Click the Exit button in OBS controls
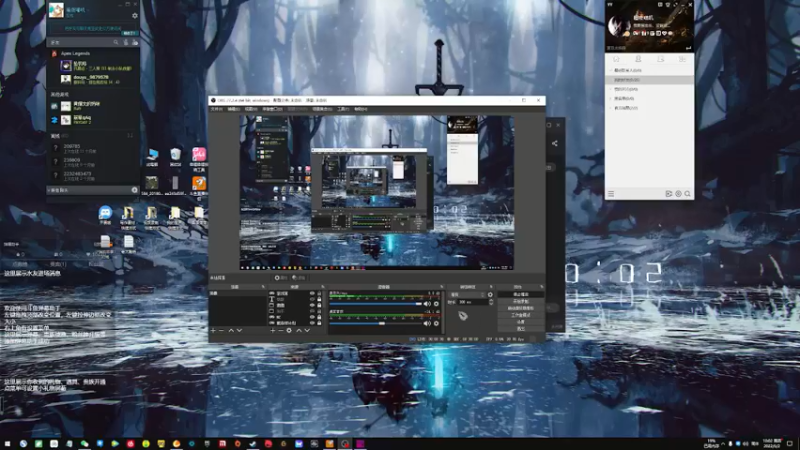Viewport: 800px width, 450px height. (x=520, y=328)
